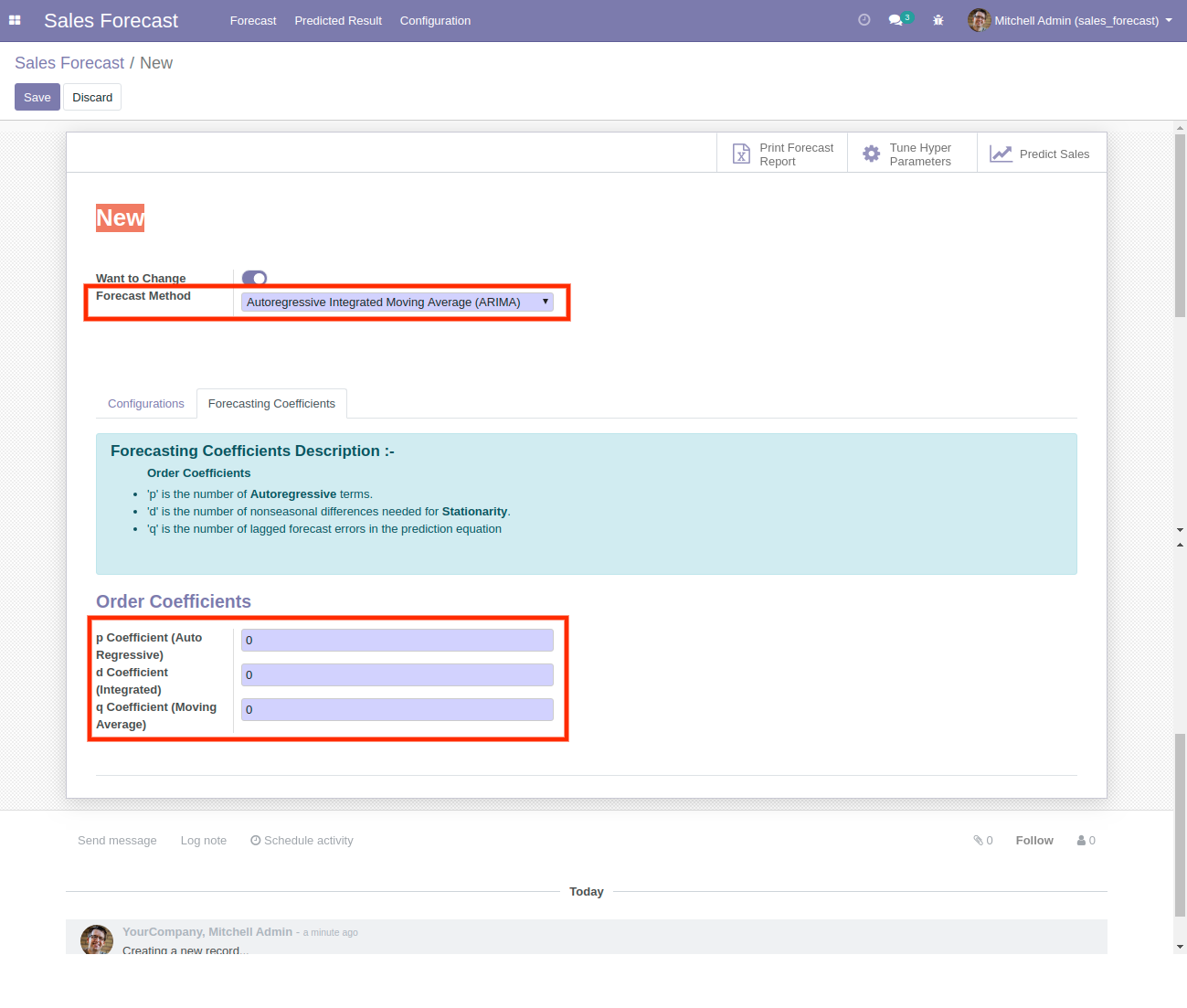The image size is (1187, 1008).
Task: Click the Sales Forecast breadcrumb link
Action: [69, 63]
